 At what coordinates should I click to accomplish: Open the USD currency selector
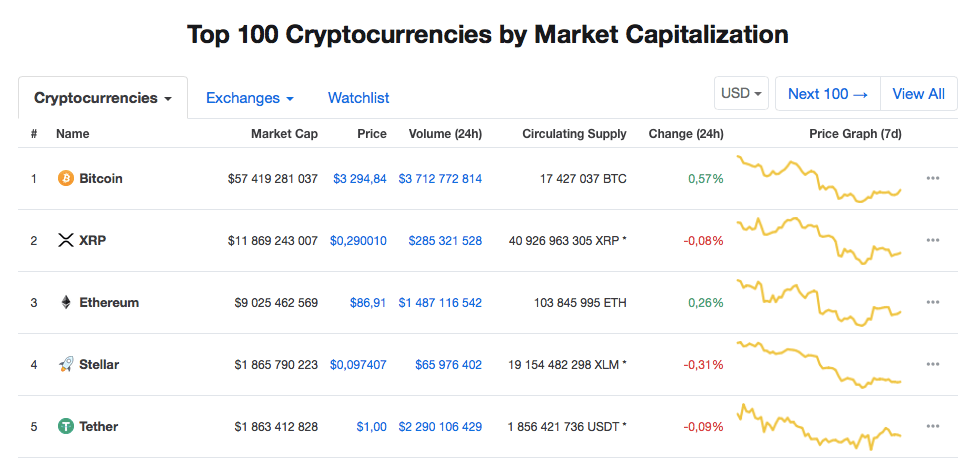click(741, 94)
